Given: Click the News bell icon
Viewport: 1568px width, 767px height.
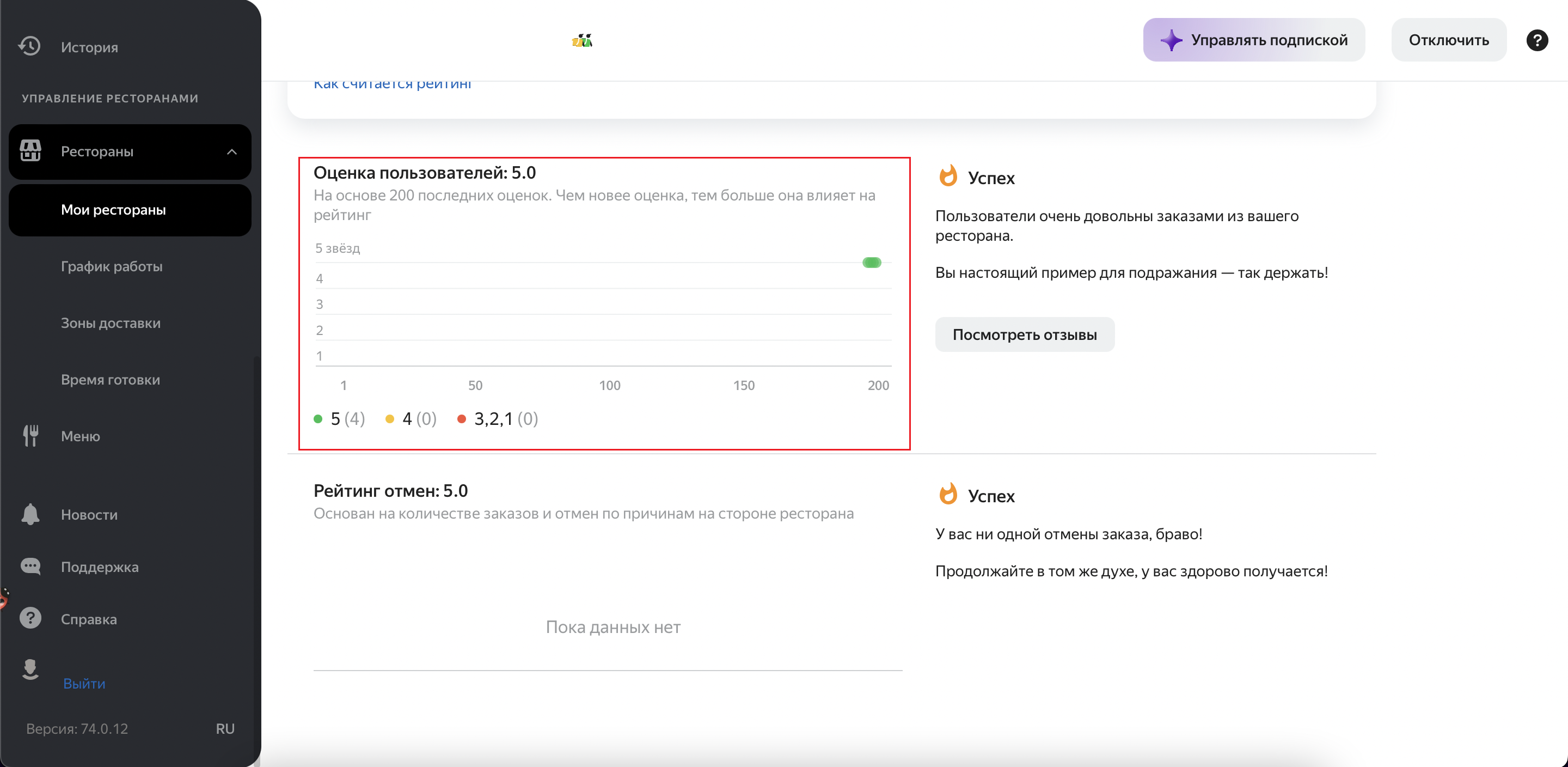Looking at the screenshot, I should click(30, 514).
